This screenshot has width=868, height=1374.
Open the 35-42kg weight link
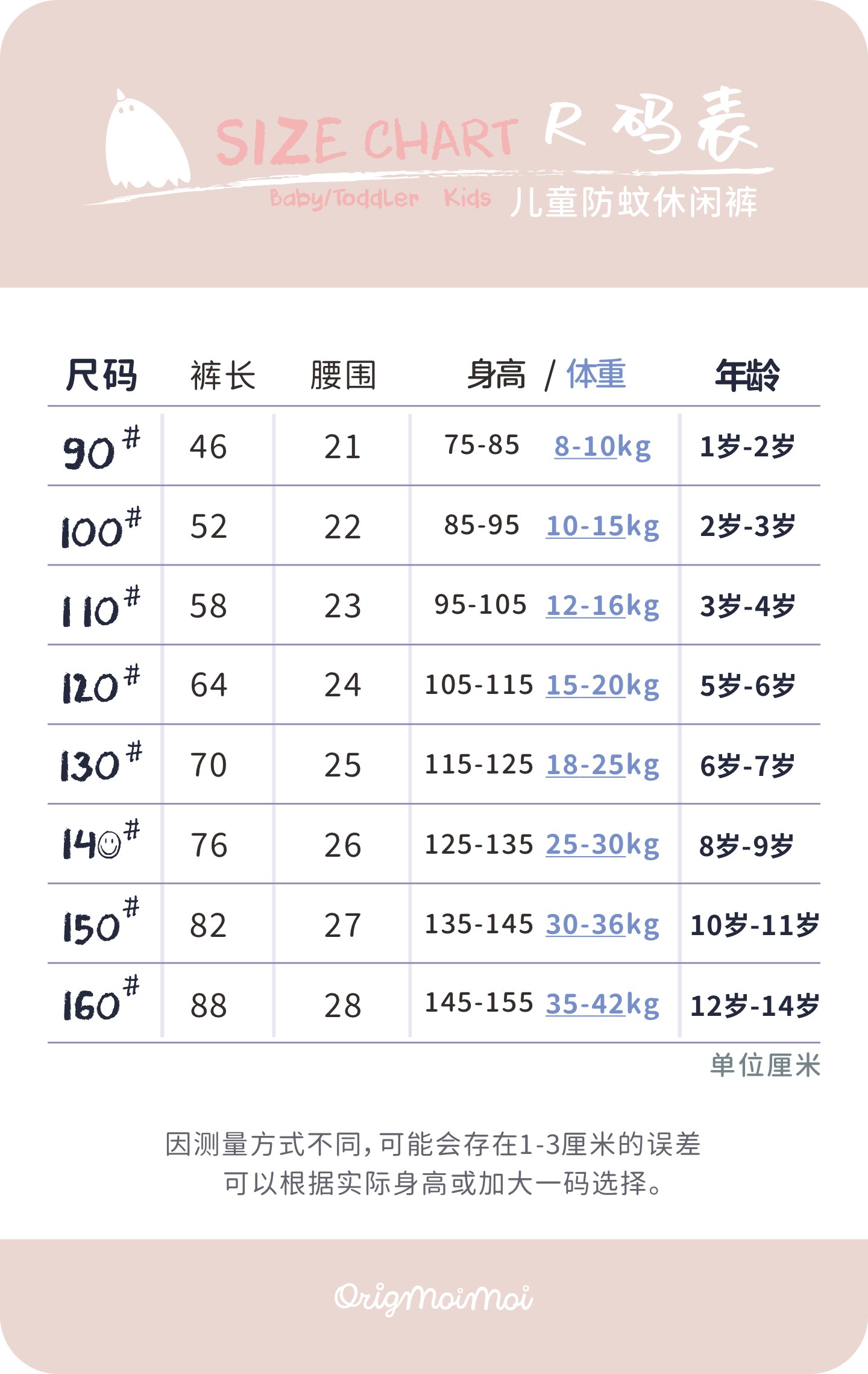(602, 1004)
